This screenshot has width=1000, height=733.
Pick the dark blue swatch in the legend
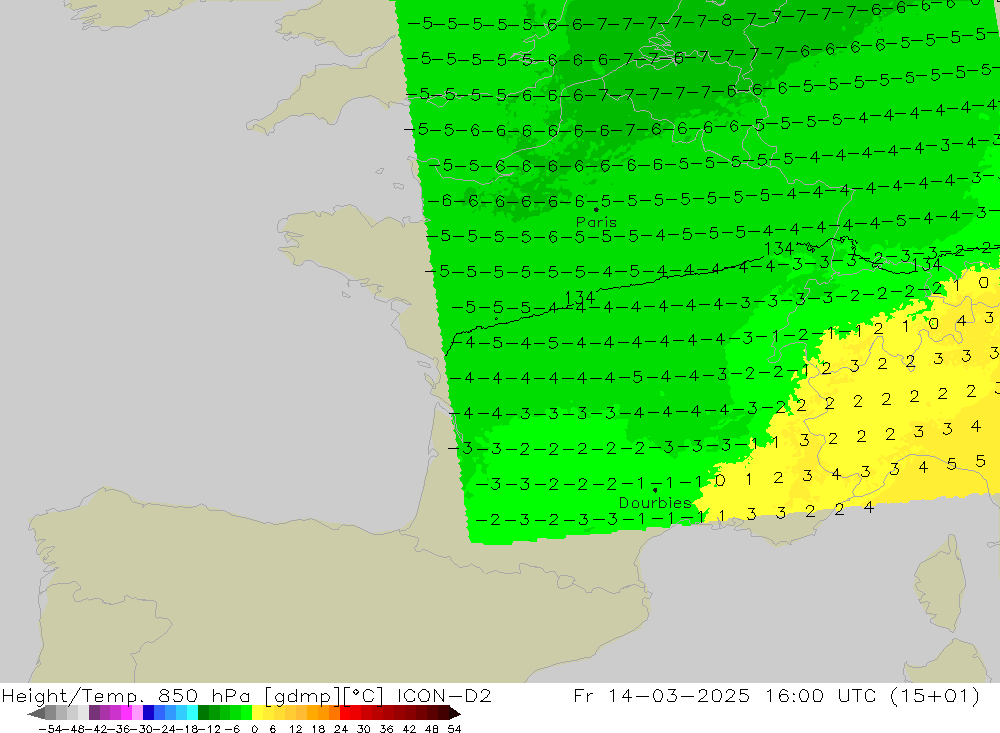point(149,713)
